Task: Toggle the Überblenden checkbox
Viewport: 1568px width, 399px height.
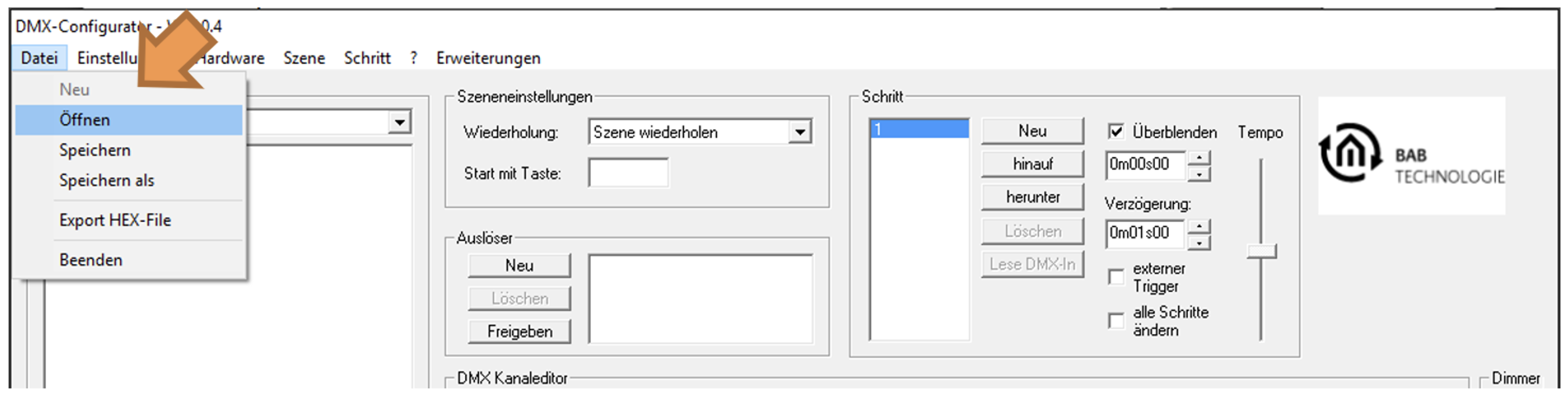Action: tap(1115, 132)
